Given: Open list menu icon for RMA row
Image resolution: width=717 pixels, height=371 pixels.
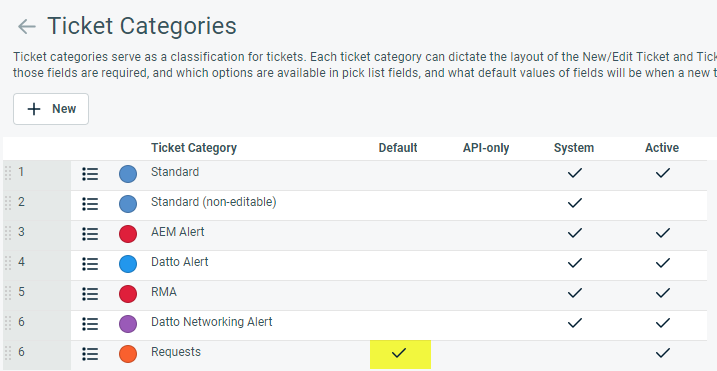Looking at the screenshot, I should point(90,294).
